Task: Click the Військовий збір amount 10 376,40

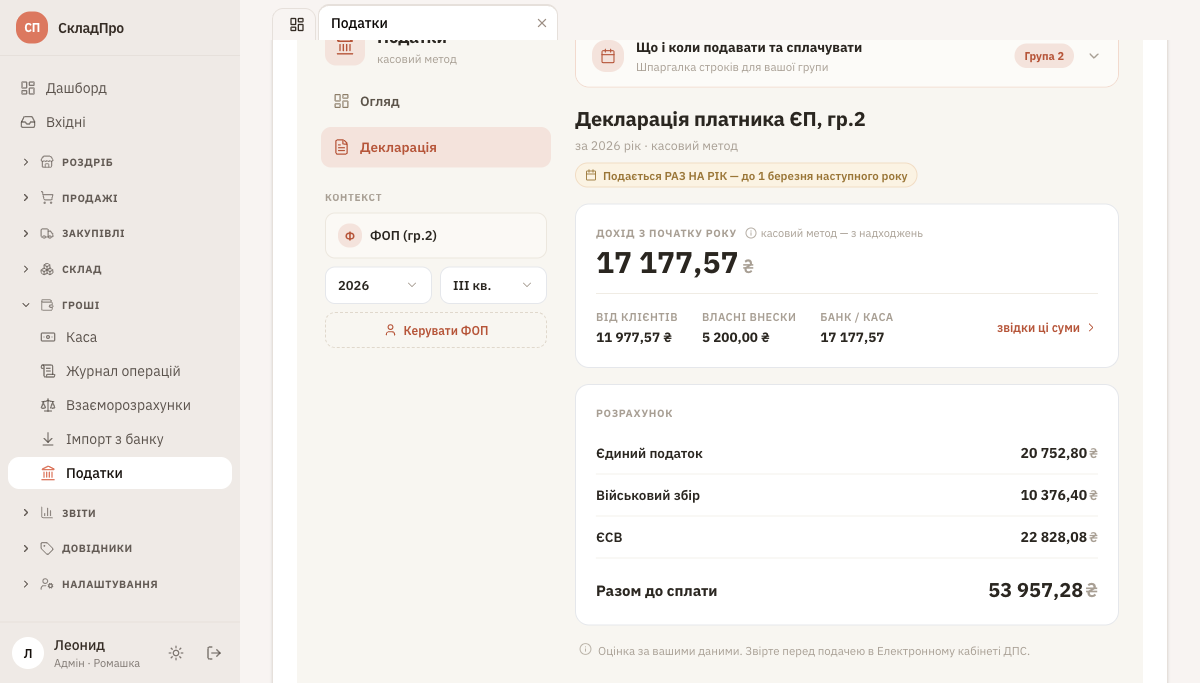Action: 1059,495
